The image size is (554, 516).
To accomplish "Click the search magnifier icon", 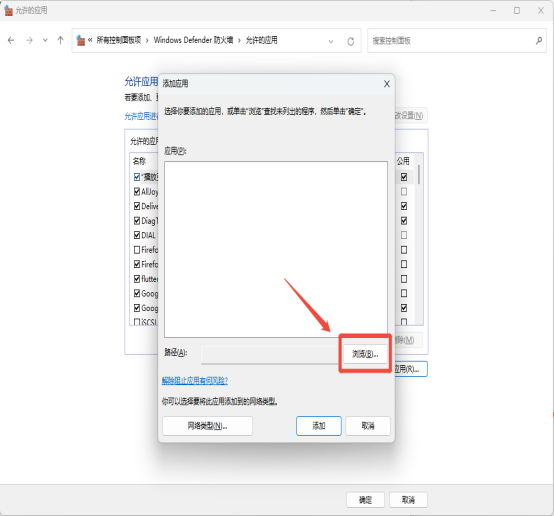I will 539,41.
